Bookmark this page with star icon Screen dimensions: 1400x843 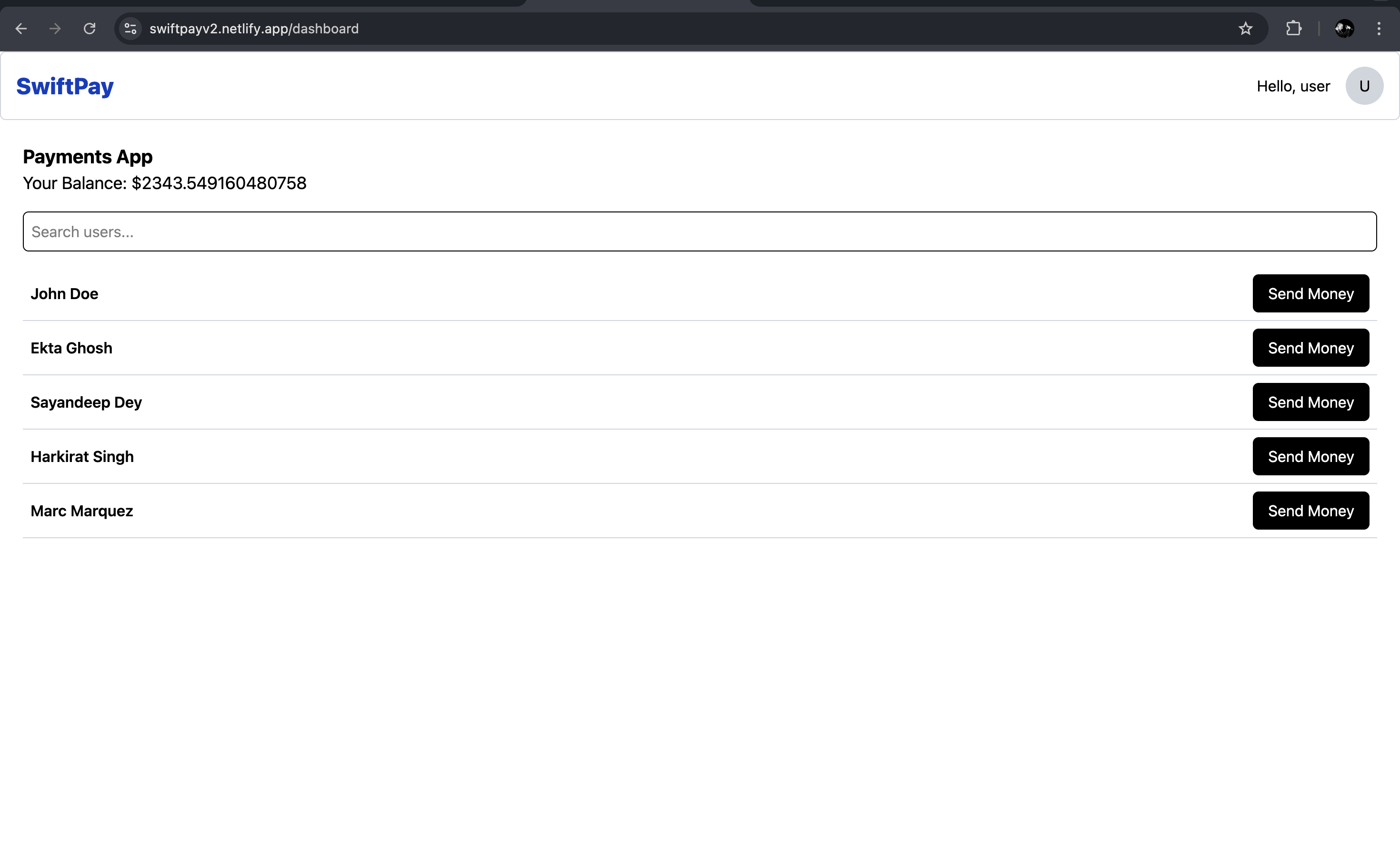[1245, 29]
